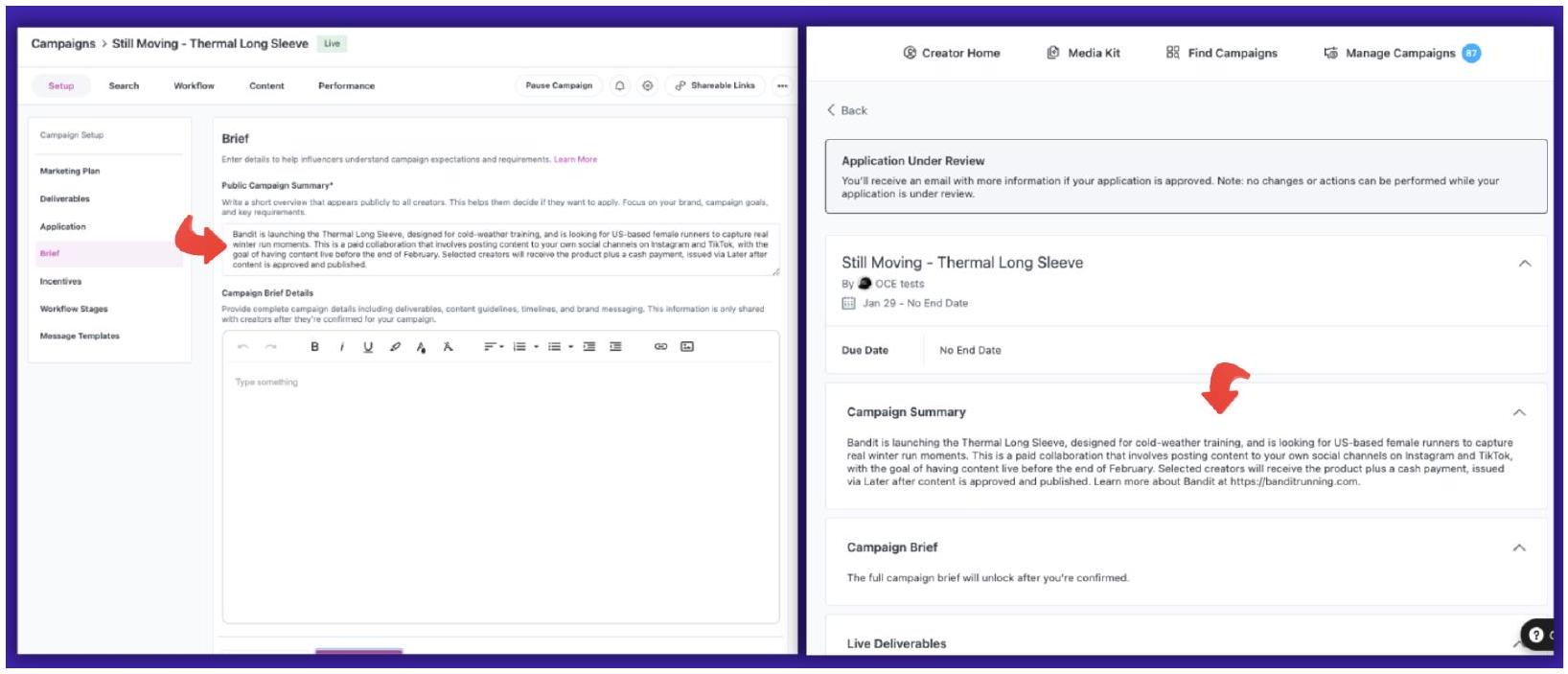This screenshot has width=1568, height=674.
Task: Insert an image in the brief editor
Action: click(x=687, y=347)
